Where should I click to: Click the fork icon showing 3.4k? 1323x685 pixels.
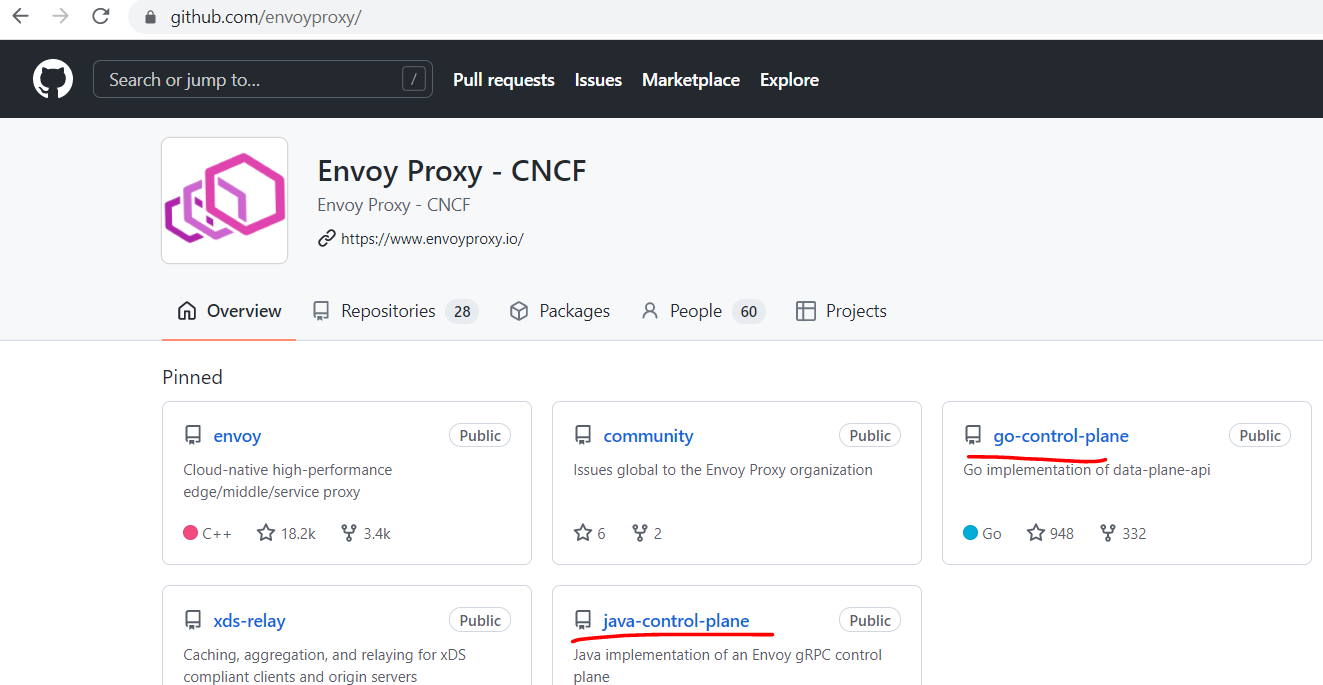click(x=349, y=533)
